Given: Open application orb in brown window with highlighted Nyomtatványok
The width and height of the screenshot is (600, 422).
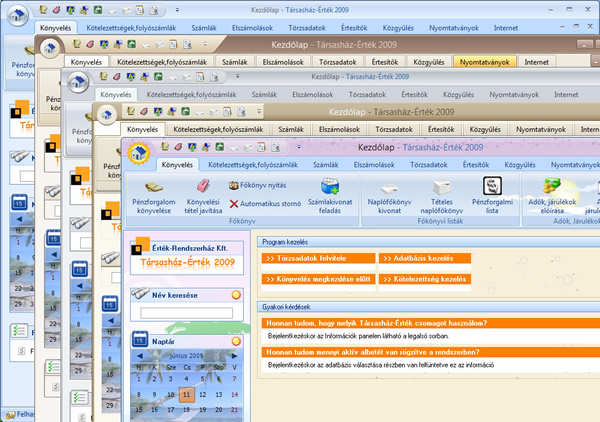Looking at the screenshot, I should pyautogui.click(x=50, y=48).
